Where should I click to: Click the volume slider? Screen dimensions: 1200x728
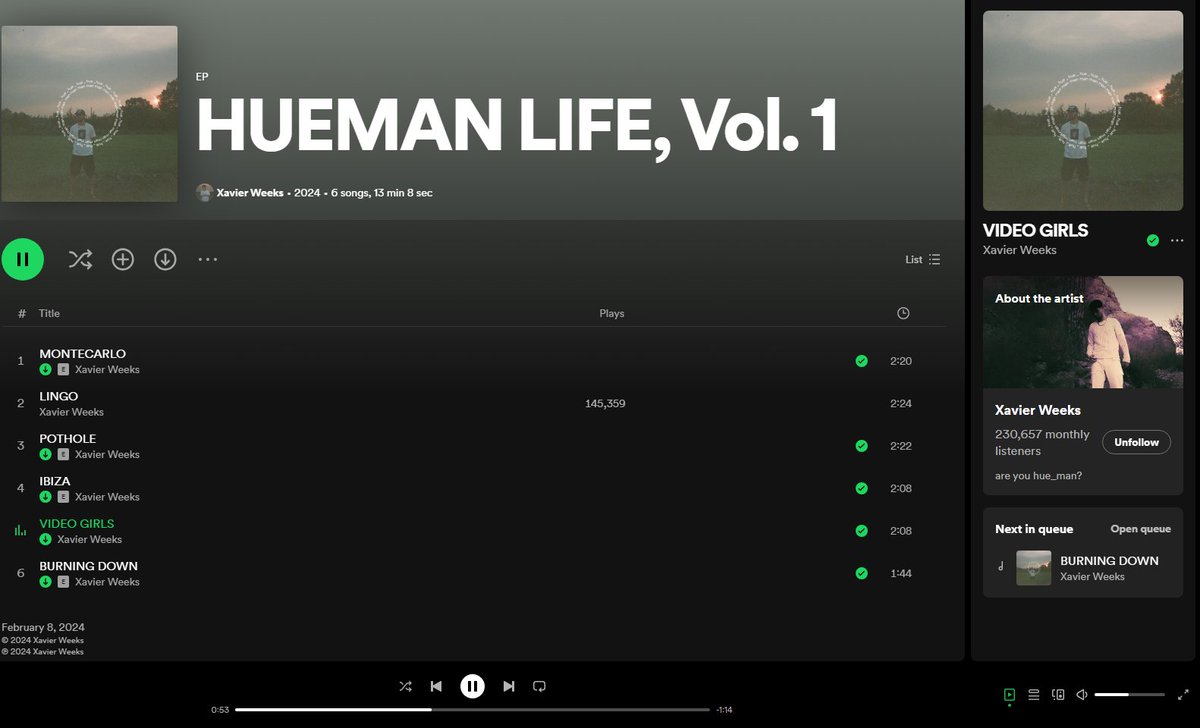[x=1130, y=694]
